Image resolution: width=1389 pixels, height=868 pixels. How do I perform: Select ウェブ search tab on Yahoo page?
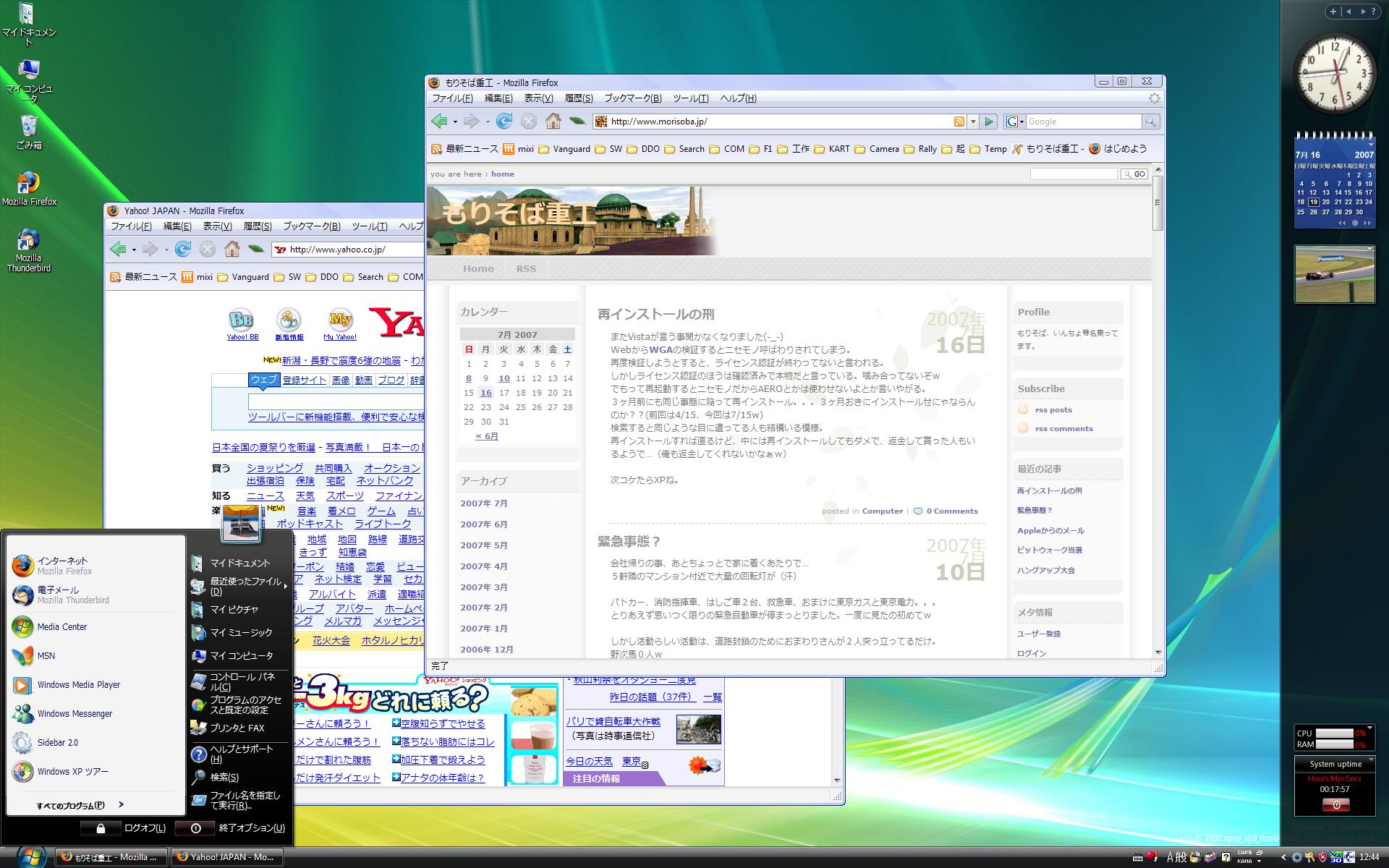(x=263, y=380)
